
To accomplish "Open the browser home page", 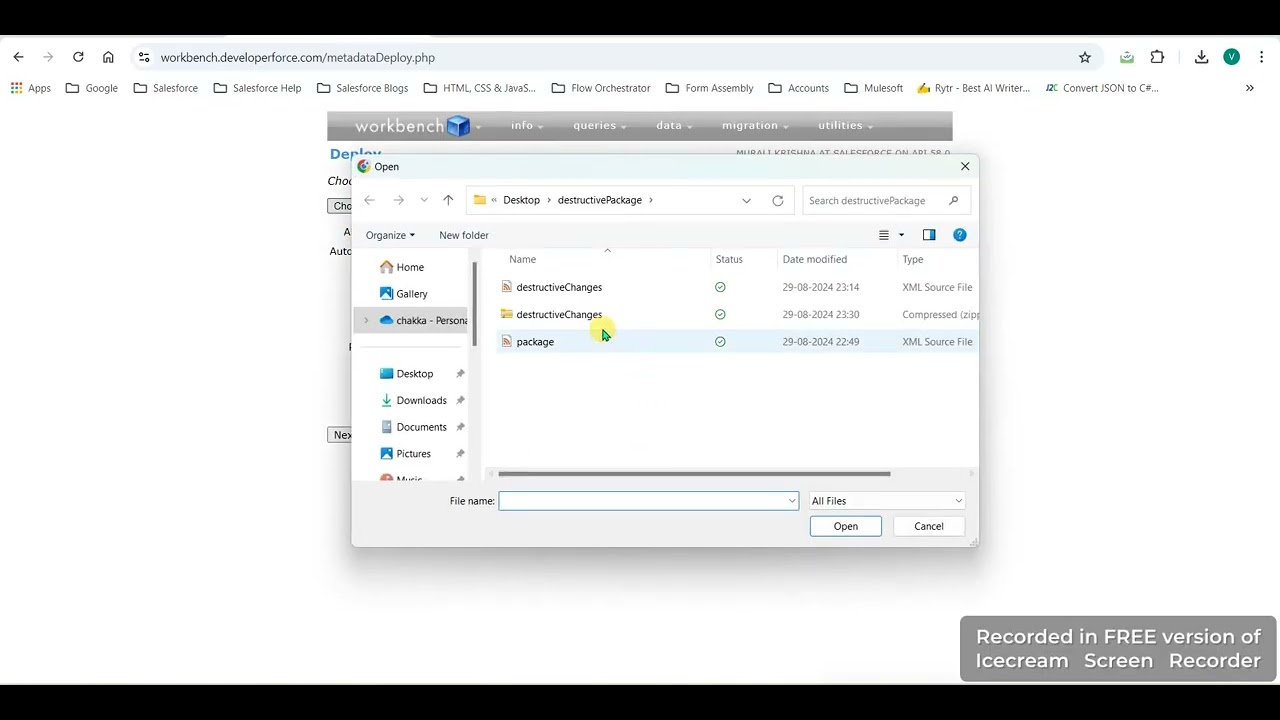I will click(x=108, y=57).
